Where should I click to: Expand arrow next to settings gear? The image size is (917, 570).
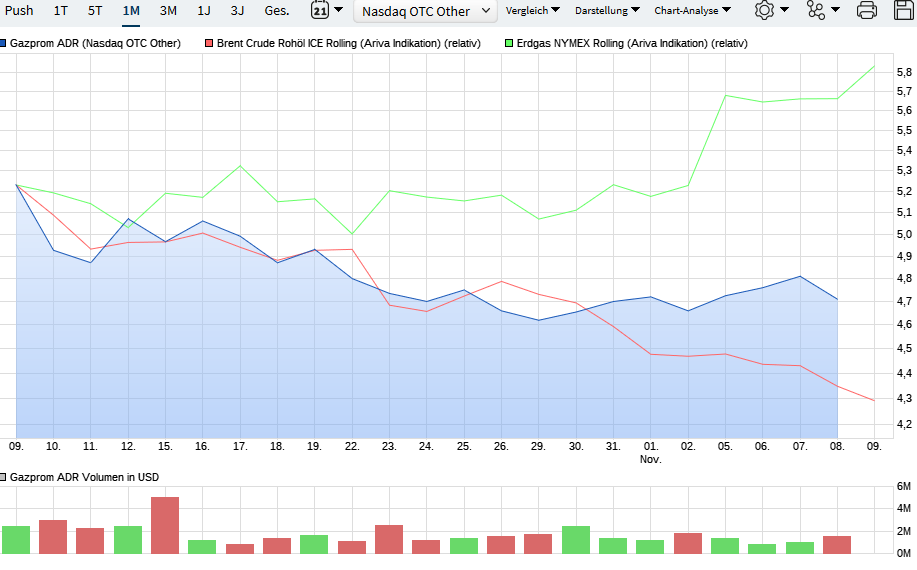click(x=784, y=9)
